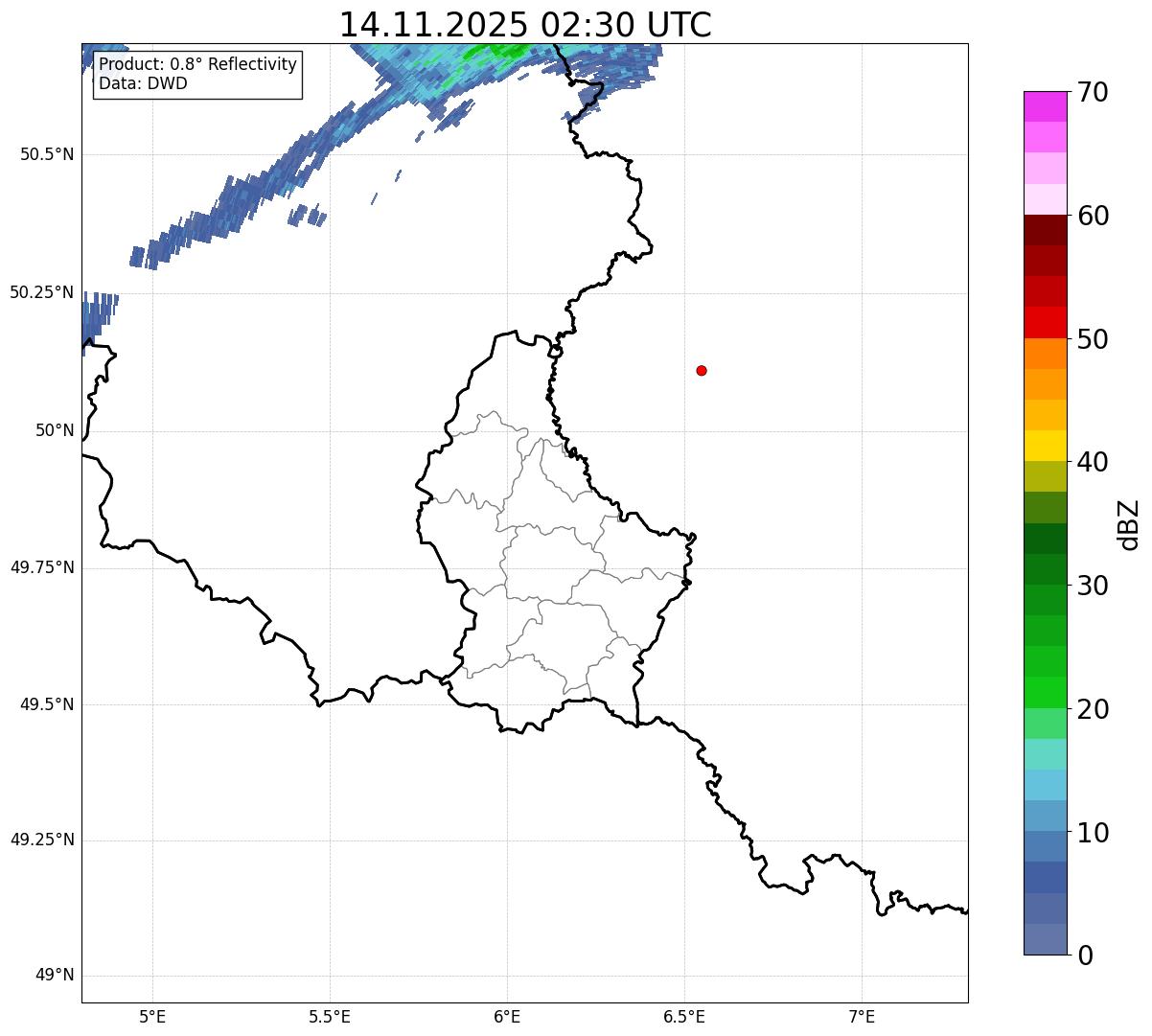Pick the yellow swatch above 40 dBZ
This screenshot has height=1036, width=1152.
tap(1046, 446)
